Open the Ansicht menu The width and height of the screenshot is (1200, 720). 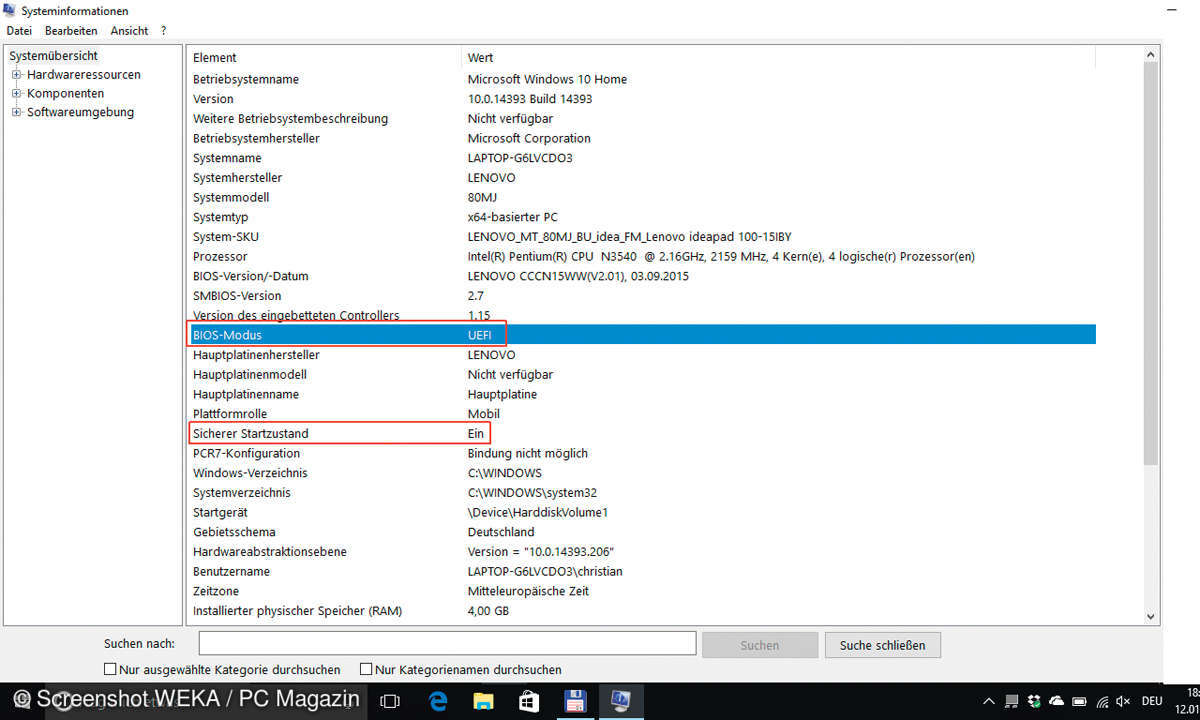(129, 31)
